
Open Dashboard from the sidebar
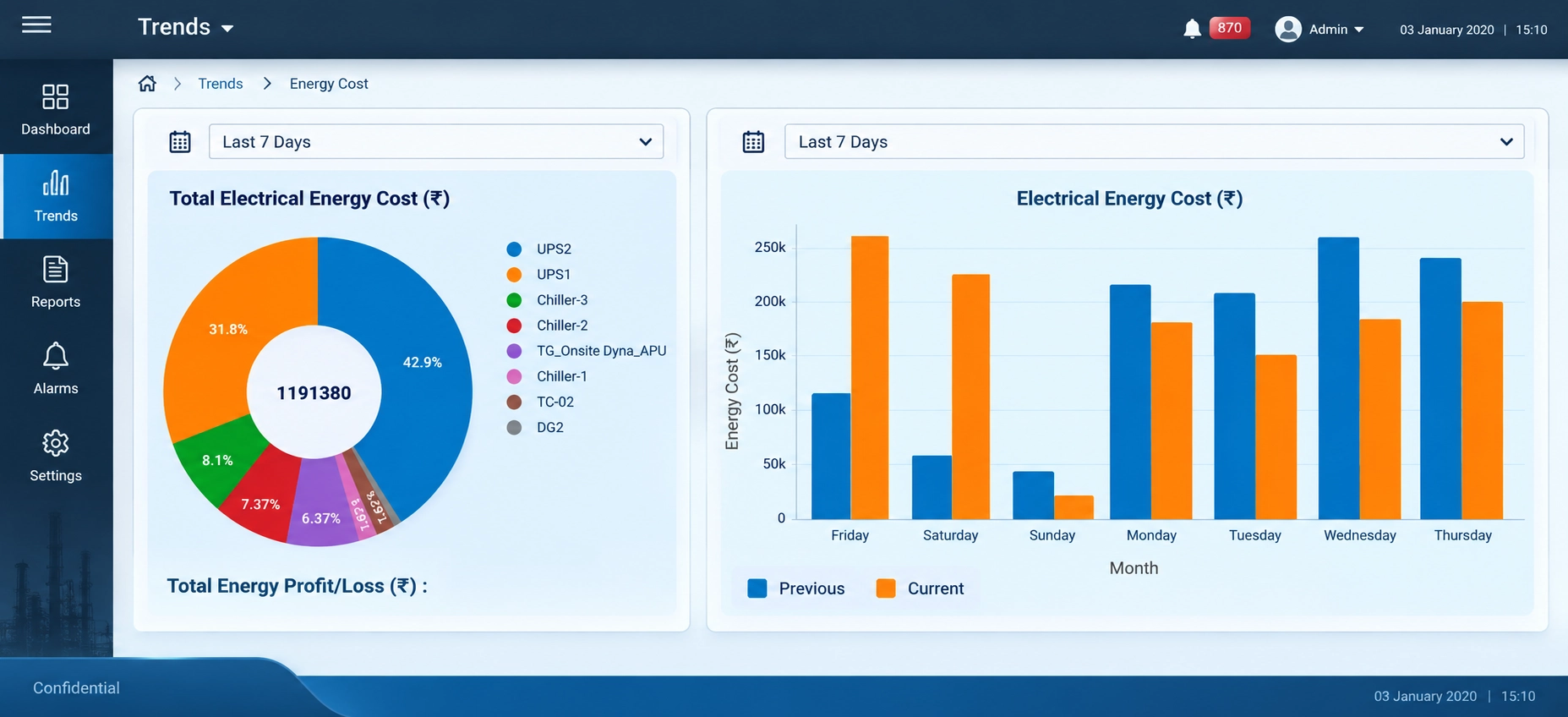pos(56,110)
